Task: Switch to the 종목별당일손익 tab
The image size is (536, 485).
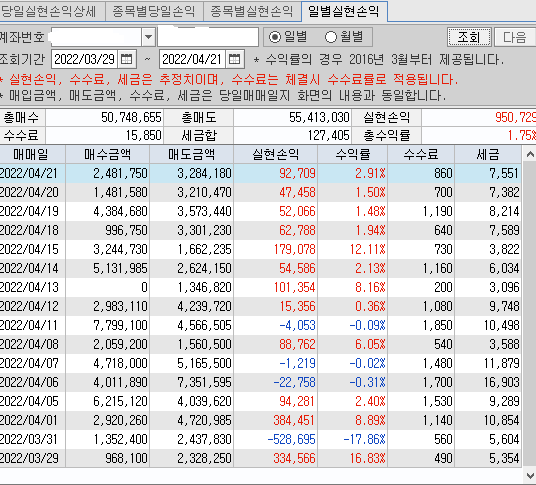Action: (x=154, y=11)
